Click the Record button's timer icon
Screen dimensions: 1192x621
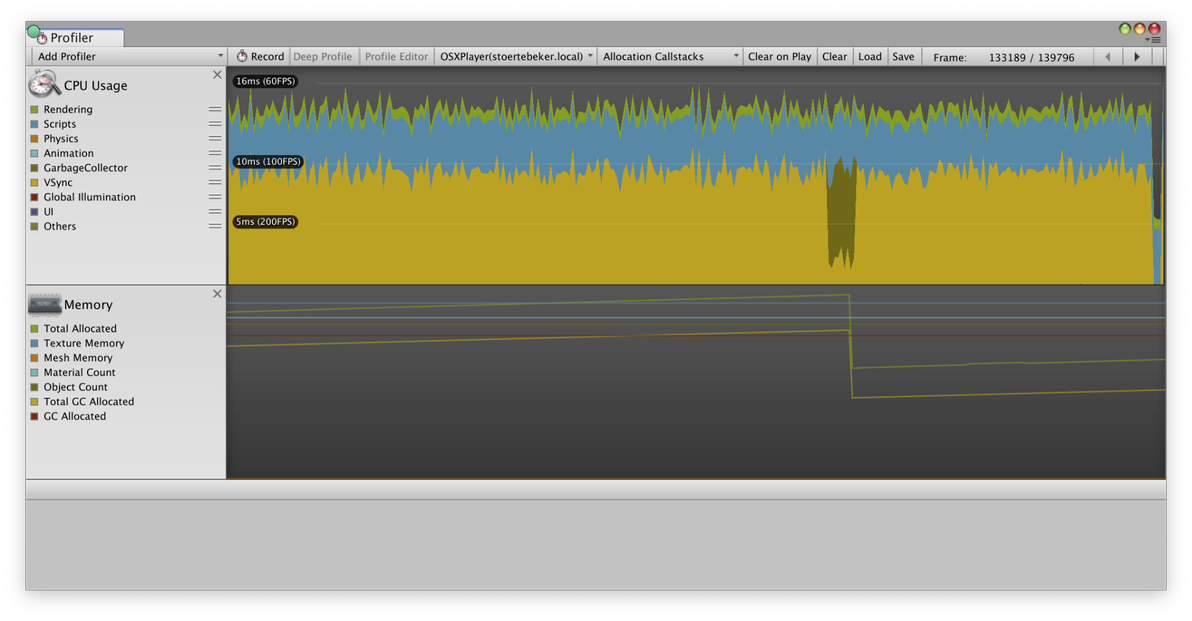coord(242,56)
